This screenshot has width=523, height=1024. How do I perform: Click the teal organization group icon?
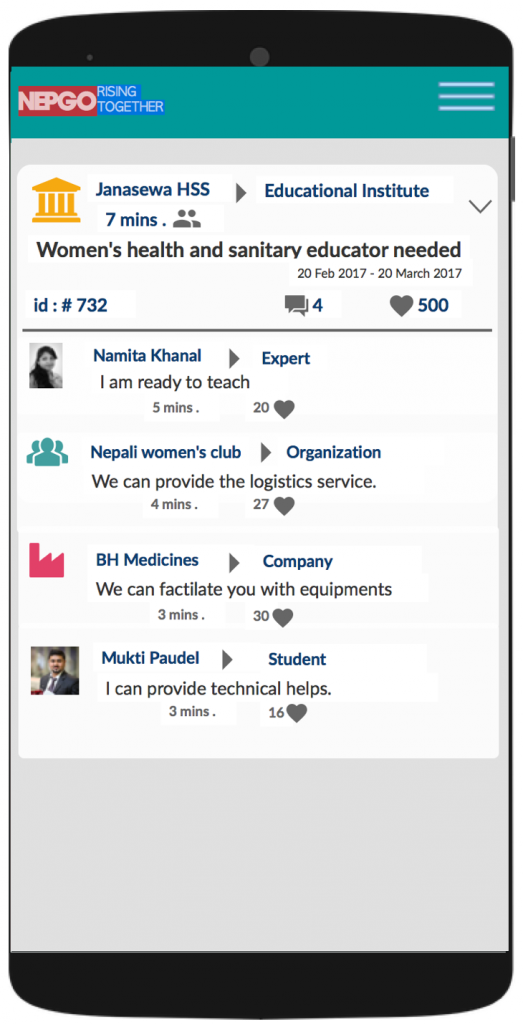click(47, 451)
